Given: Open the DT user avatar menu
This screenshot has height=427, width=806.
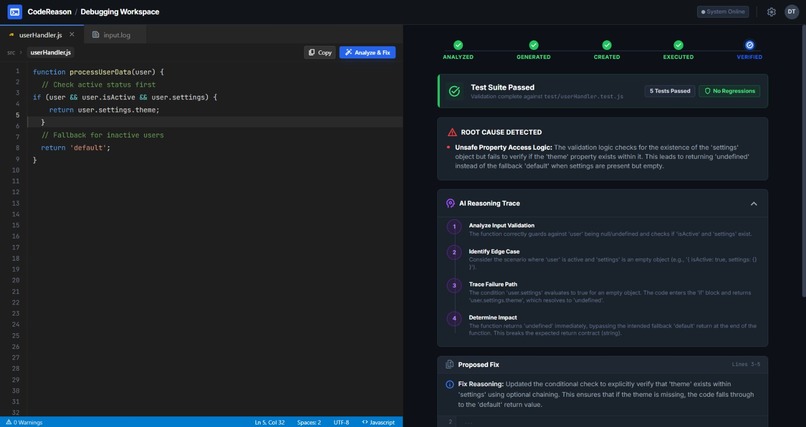Looking at the screenshot, I should [x=792, y=12].
